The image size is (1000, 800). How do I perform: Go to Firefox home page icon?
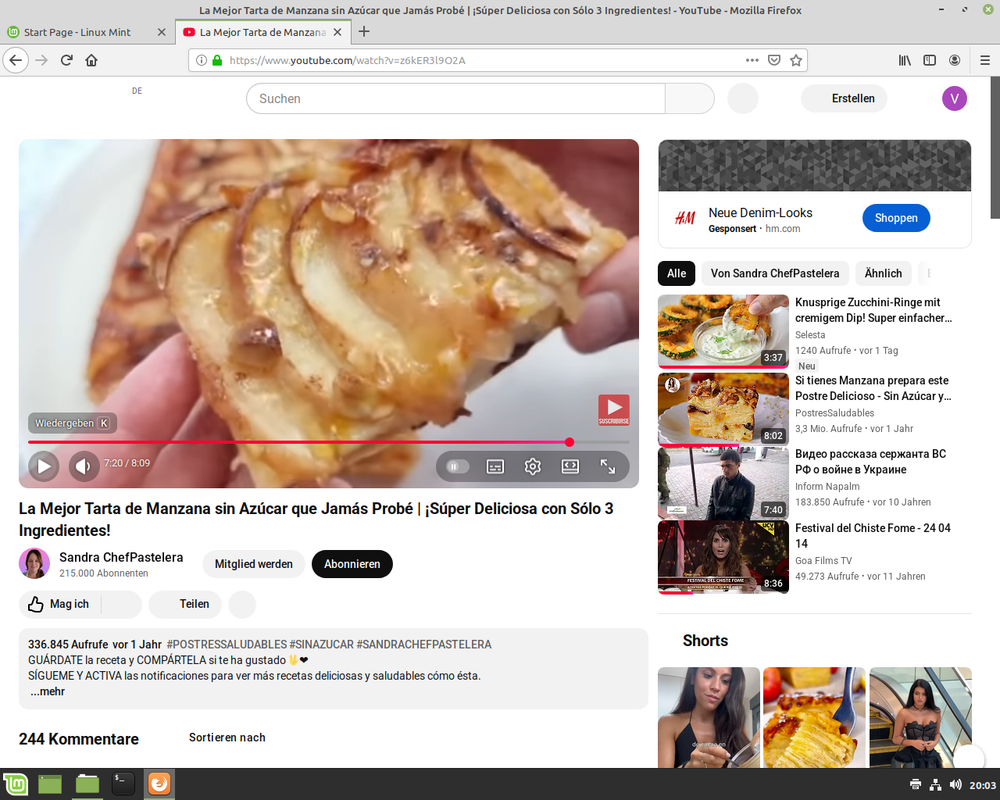(x=92, y=61)
